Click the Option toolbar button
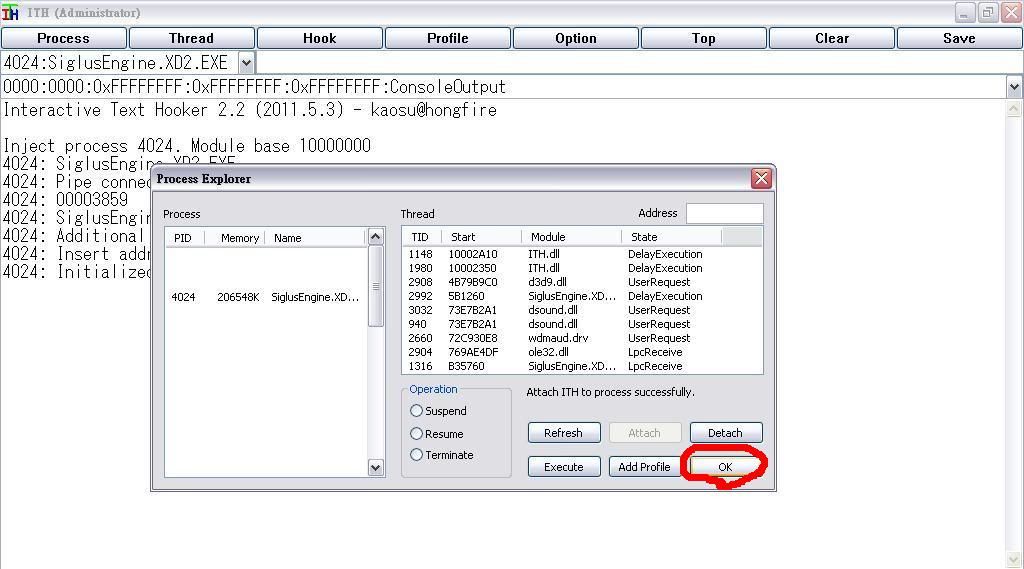This screenshot has width=1024, height=569. pos(575,38)
